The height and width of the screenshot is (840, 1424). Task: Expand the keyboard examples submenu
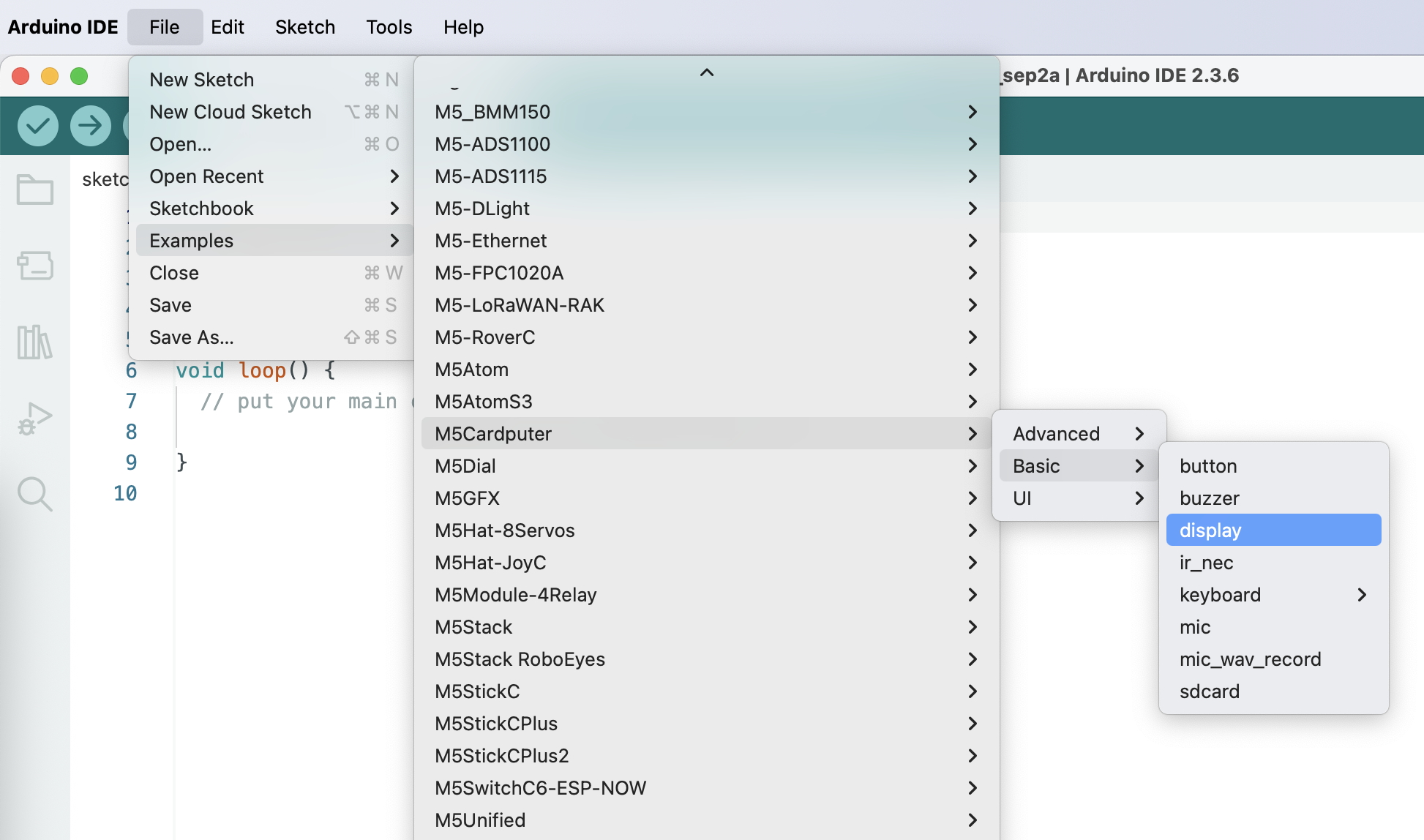[1273, 595]
